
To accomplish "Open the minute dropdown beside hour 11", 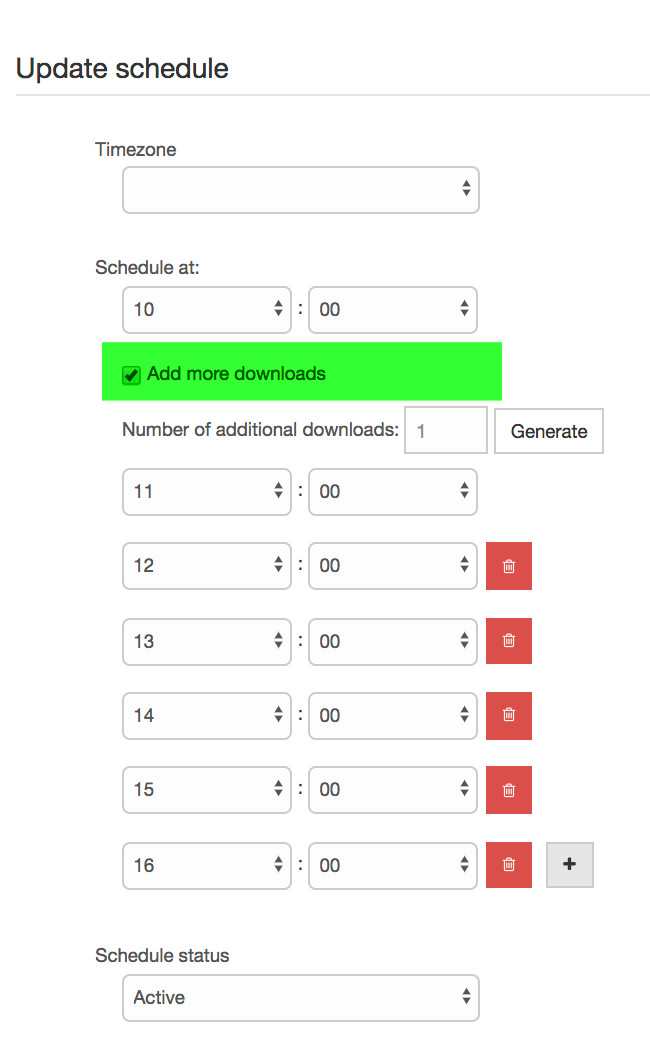I will (393, 492).
